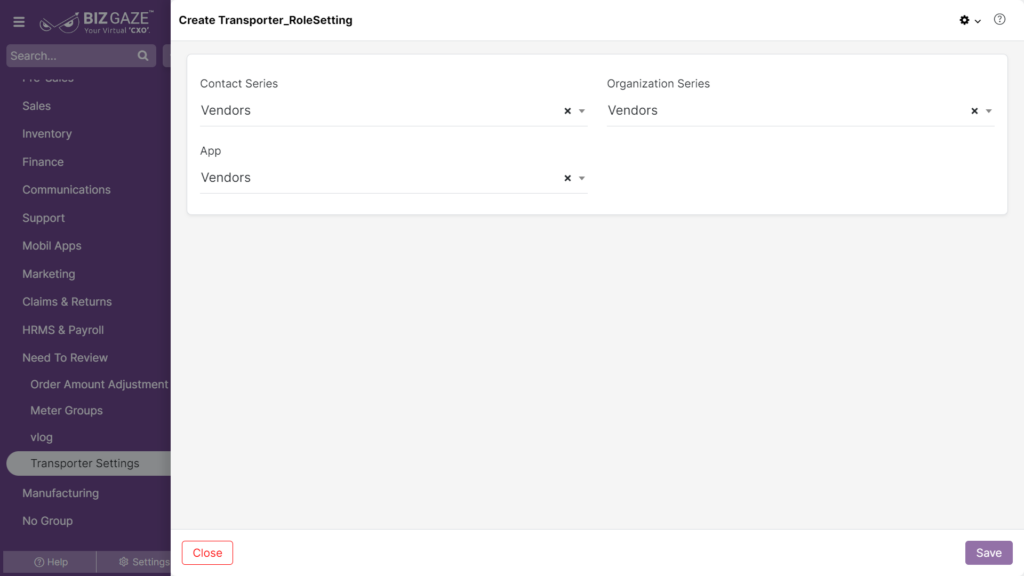Open Order Amount Adjustment item
The height and width of the screenshot is (576, 1024).
[x=99, y=385]
